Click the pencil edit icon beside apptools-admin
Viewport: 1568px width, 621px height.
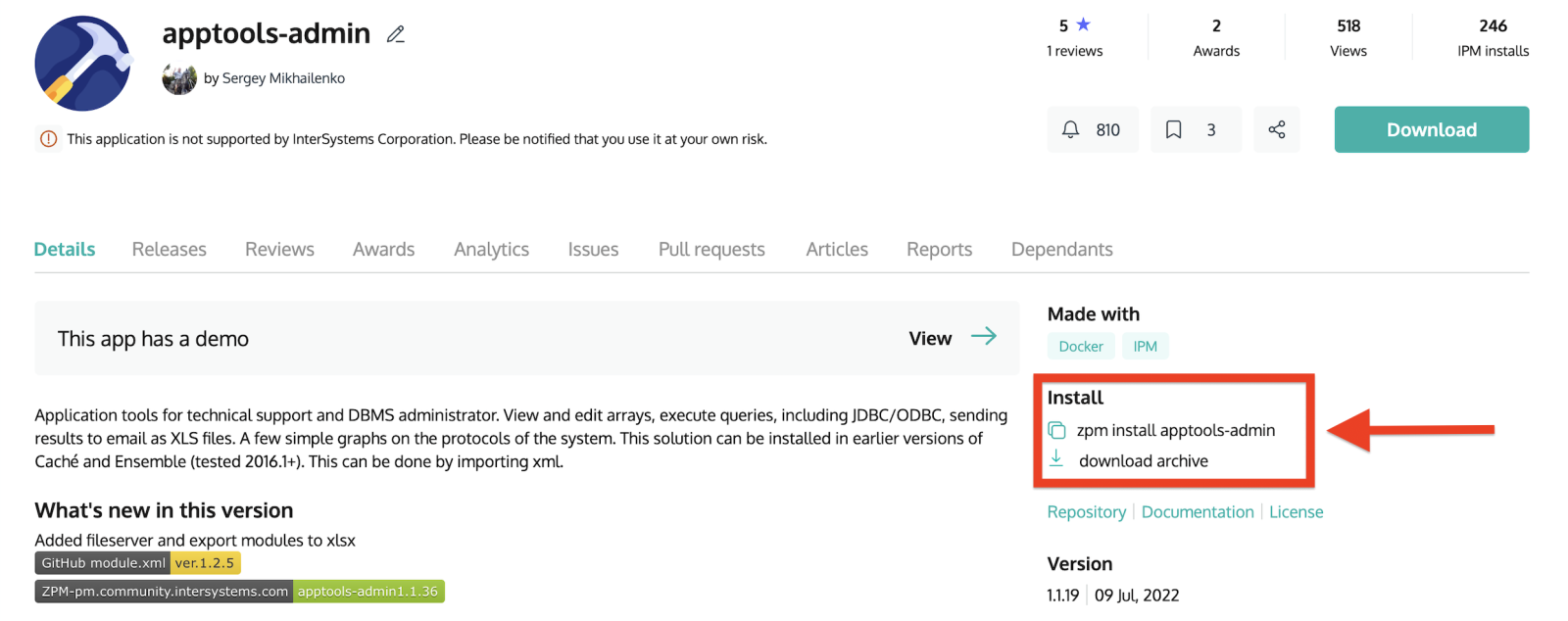(x=395, y=34)
